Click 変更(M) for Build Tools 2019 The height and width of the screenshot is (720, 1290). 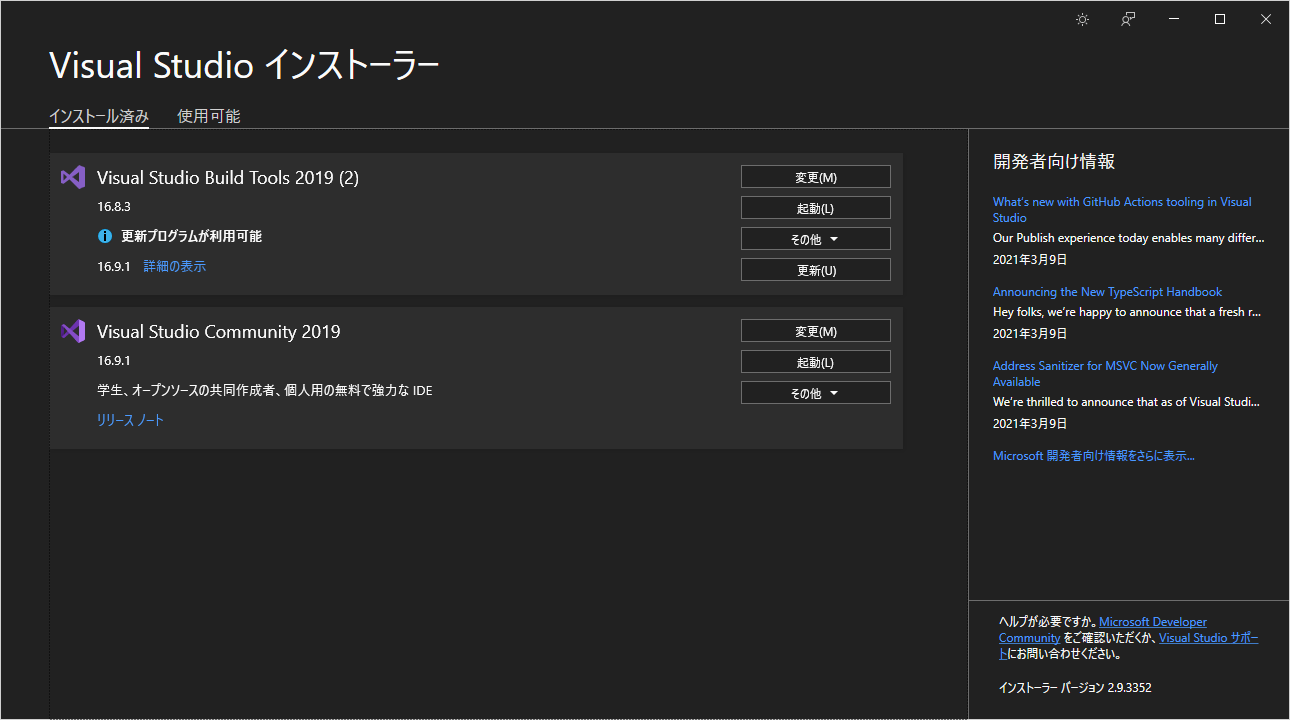coord(816,177)
